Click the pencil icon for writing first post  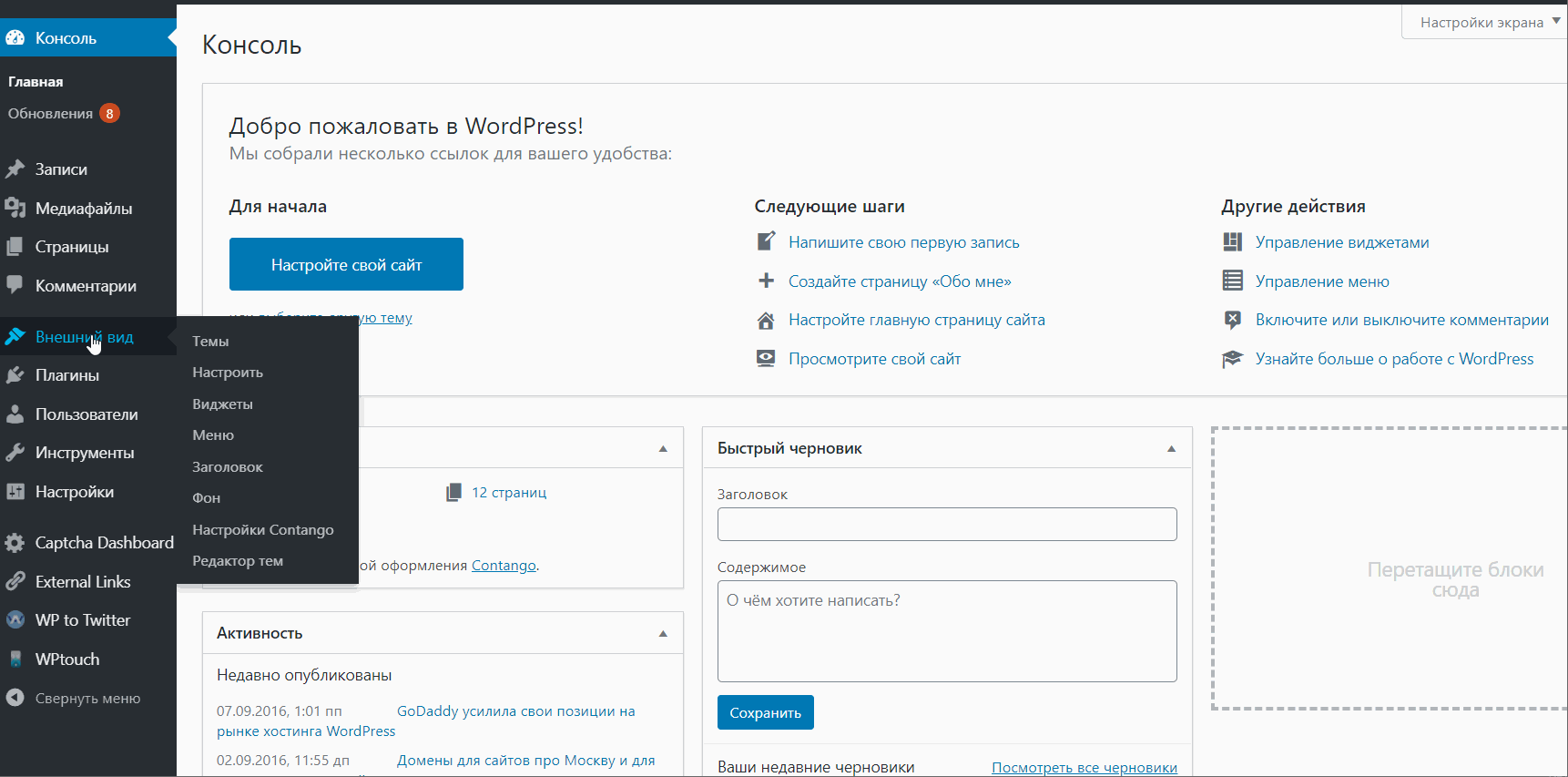click(767, 241)
